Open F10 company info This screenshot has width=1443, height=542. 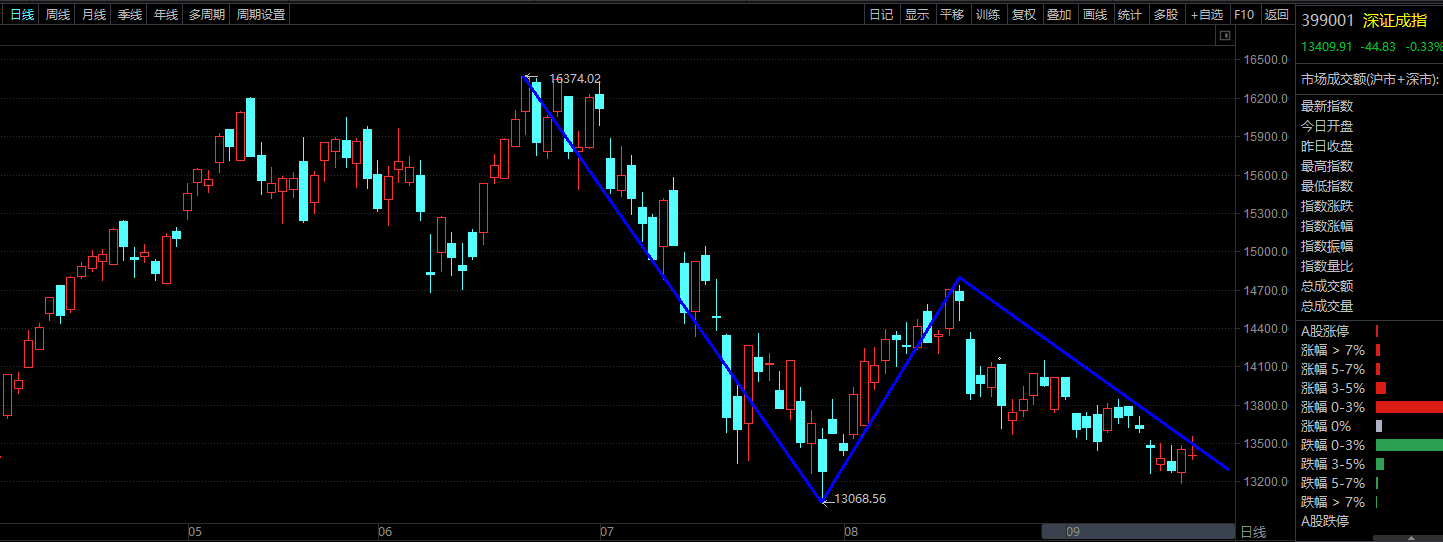tap(1244, 15)
